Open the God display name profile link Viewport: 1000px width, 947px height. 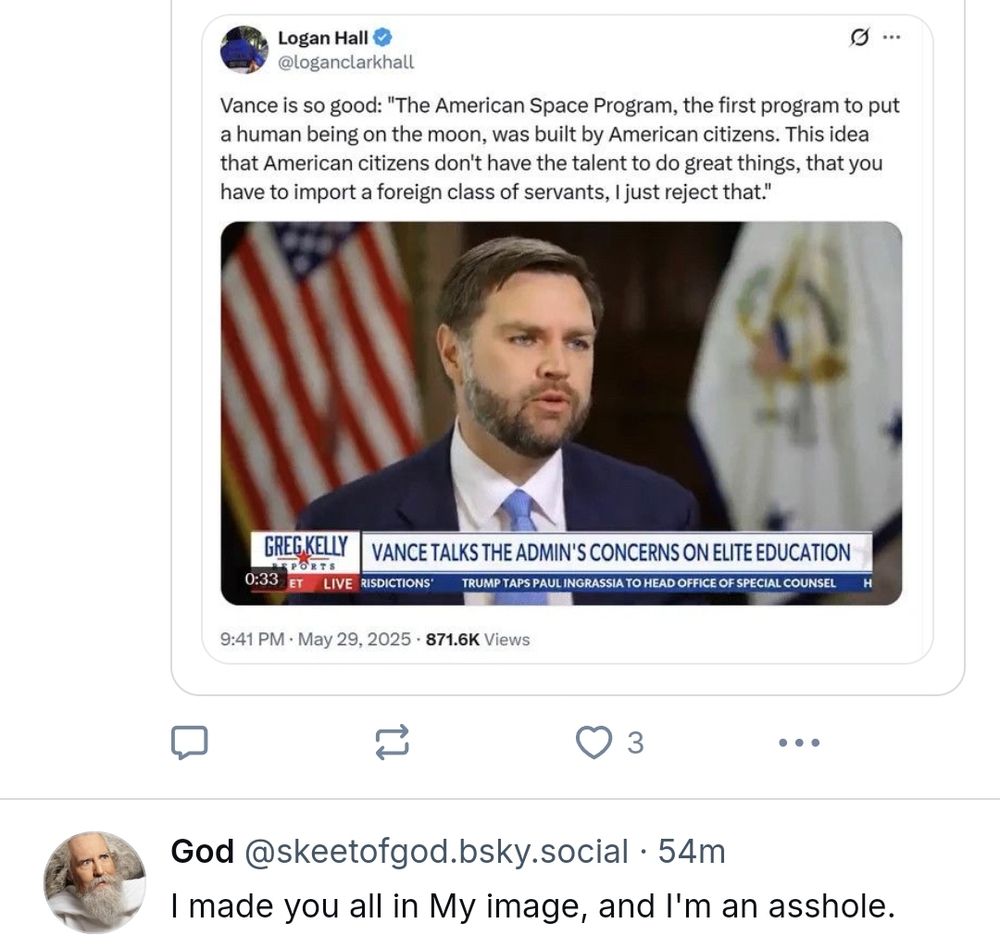[x=202, y=851]
